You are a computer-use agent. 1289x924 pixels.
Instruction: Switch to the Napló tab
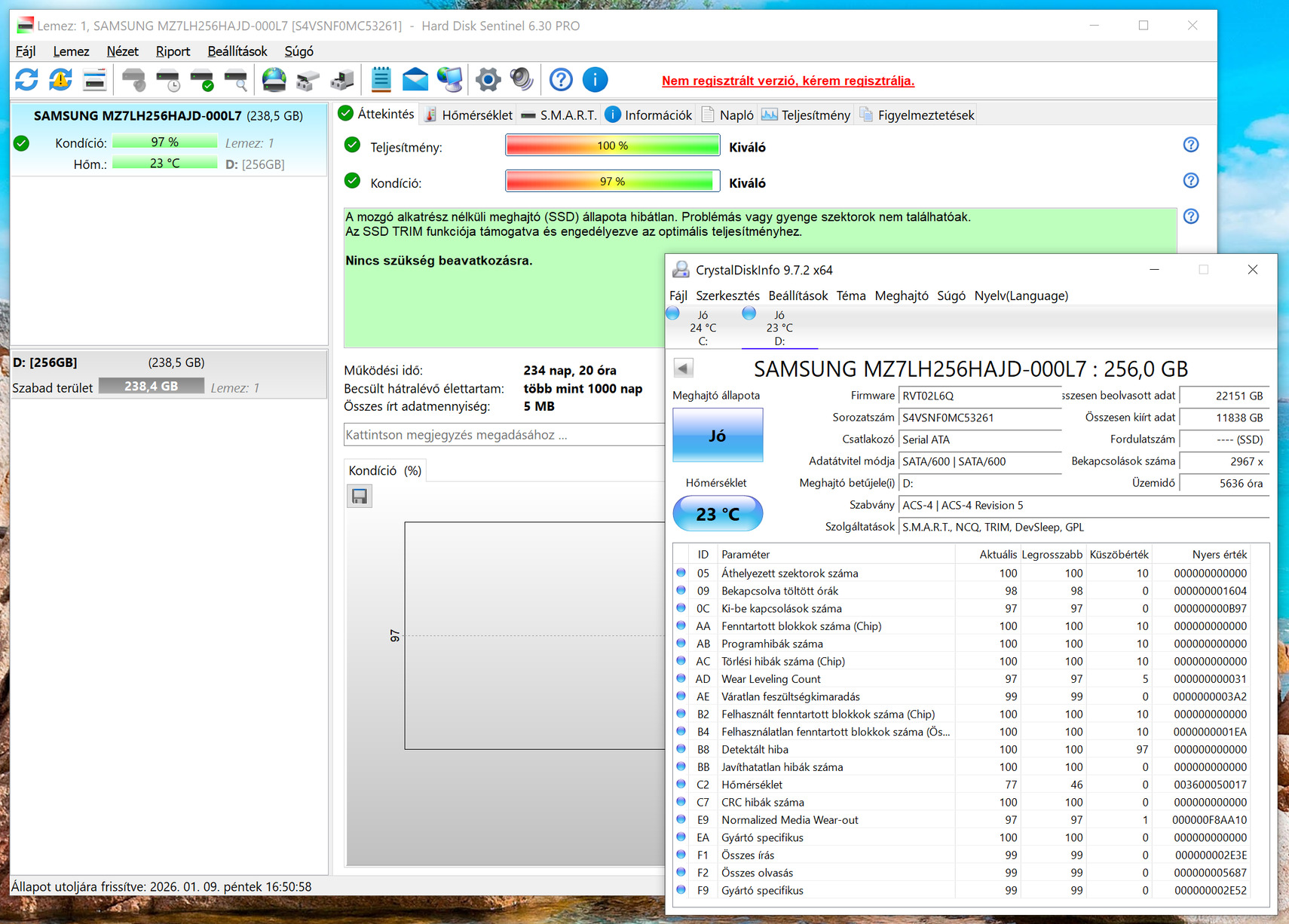tap(727, 115)
